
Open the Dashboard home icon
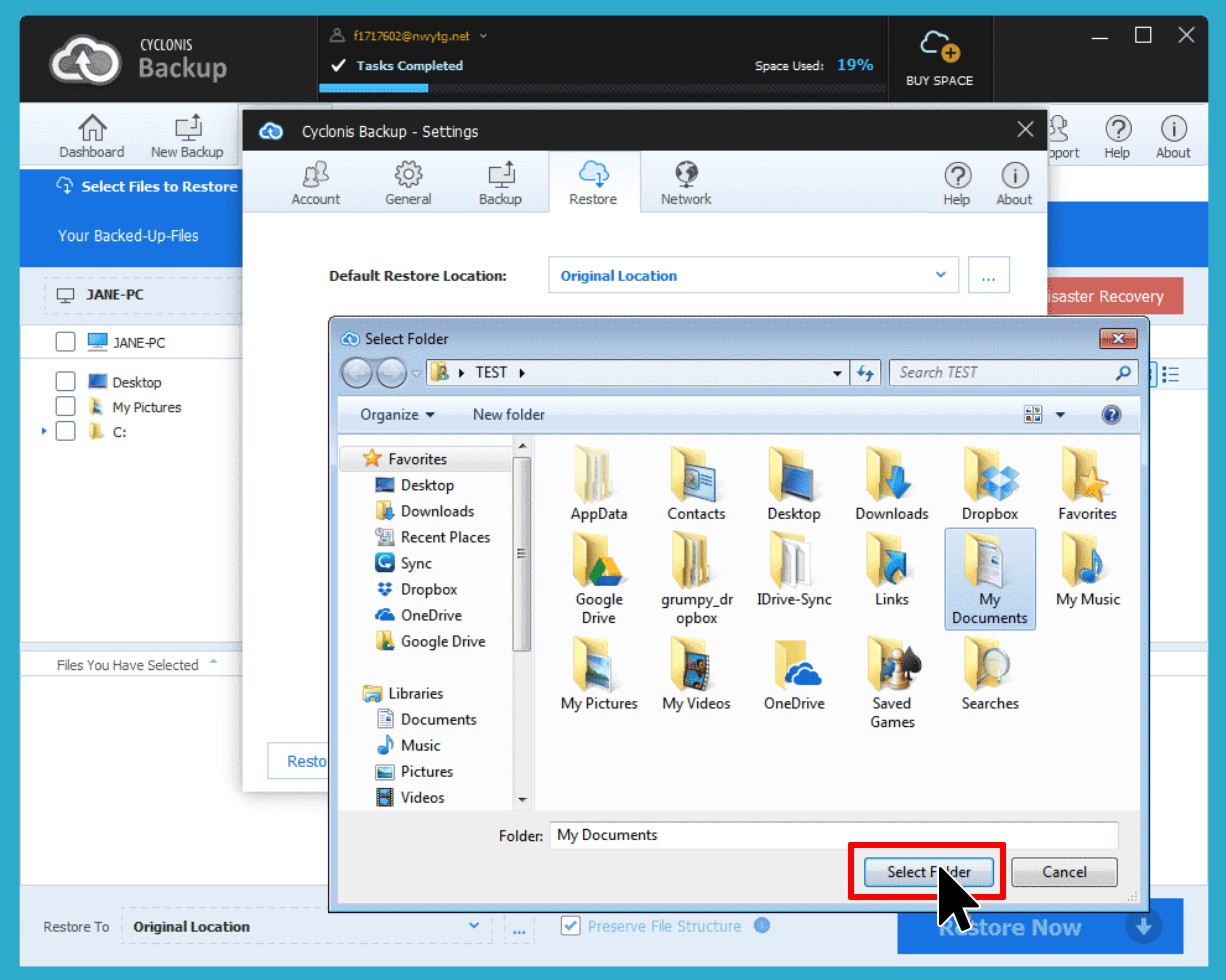92,128
